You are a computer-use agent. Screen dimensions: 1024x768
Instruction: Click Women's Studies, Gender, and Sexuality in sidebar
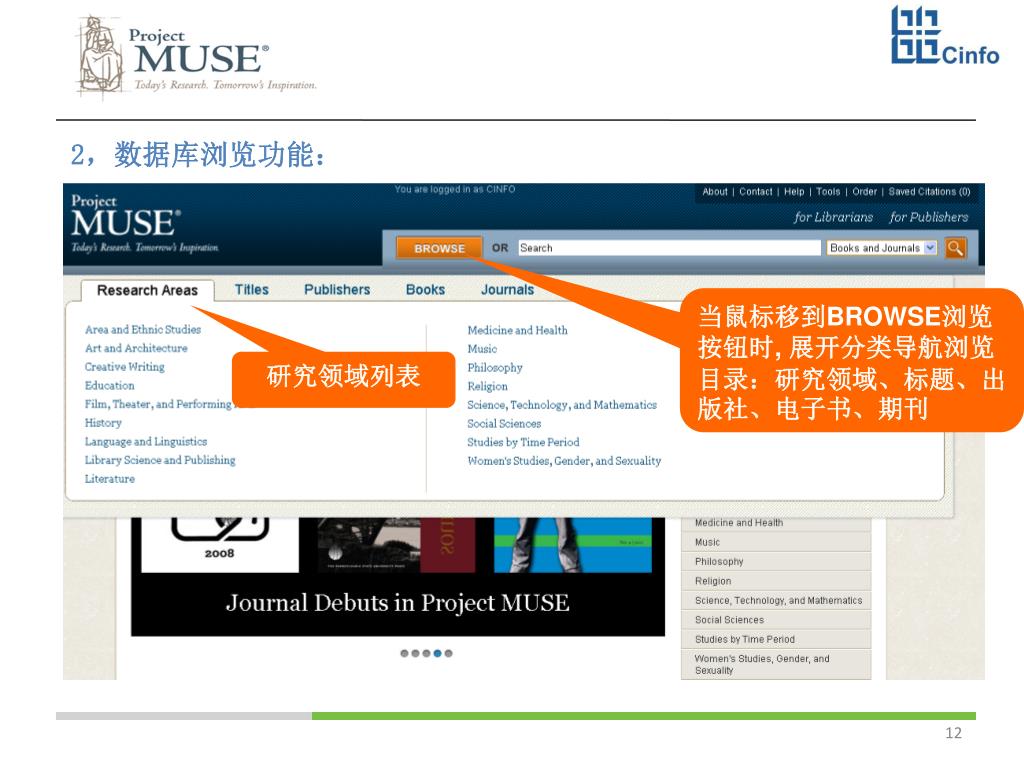point(776,664)
